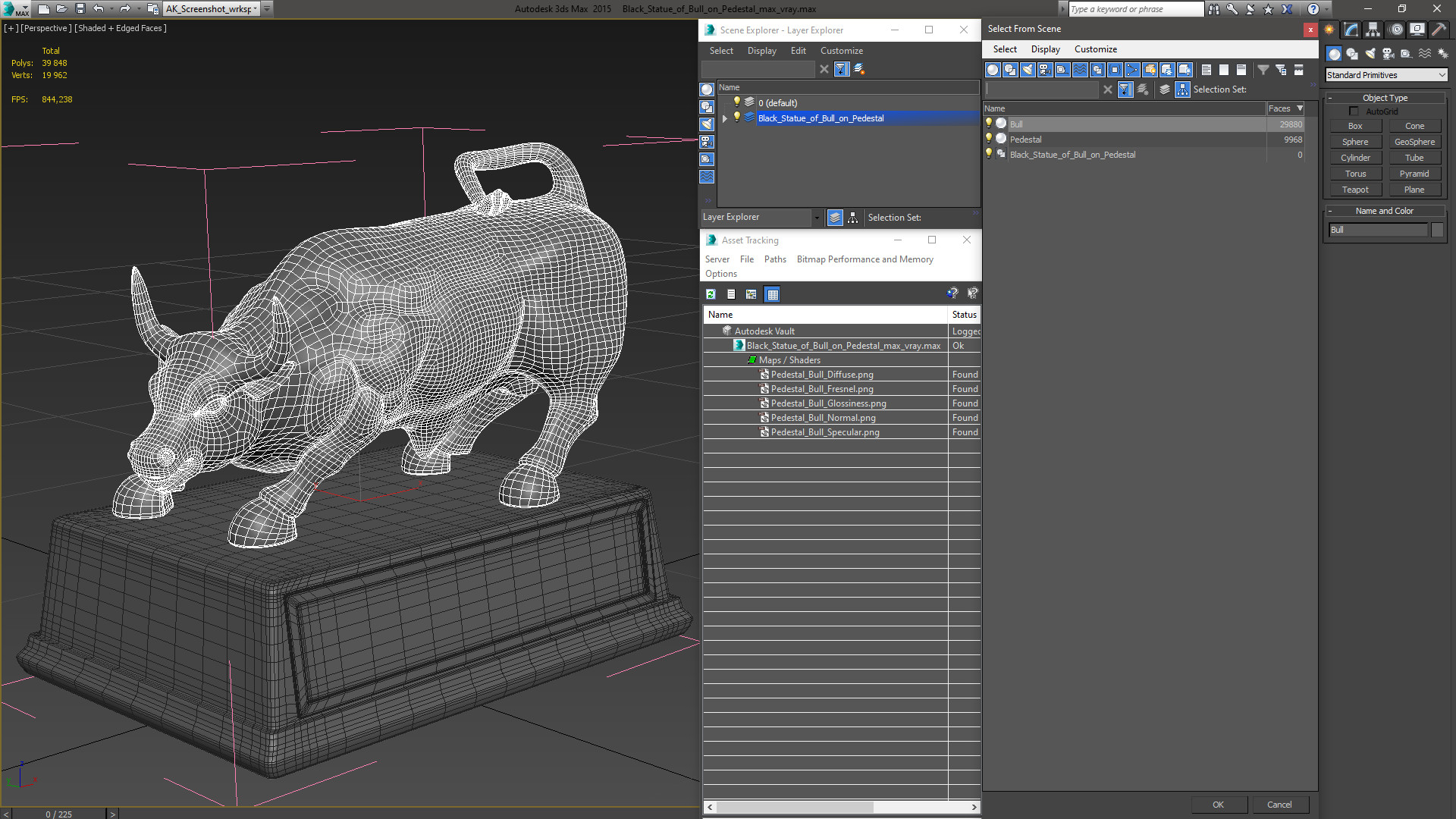Open the Create command panel tab
This screenshot has width=1456, height=819.
coord(1329,30)
